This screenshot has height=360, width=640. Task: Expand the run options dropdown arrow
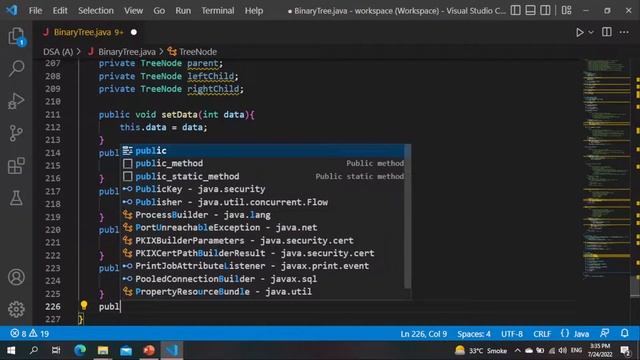click(x=591, y=32)
